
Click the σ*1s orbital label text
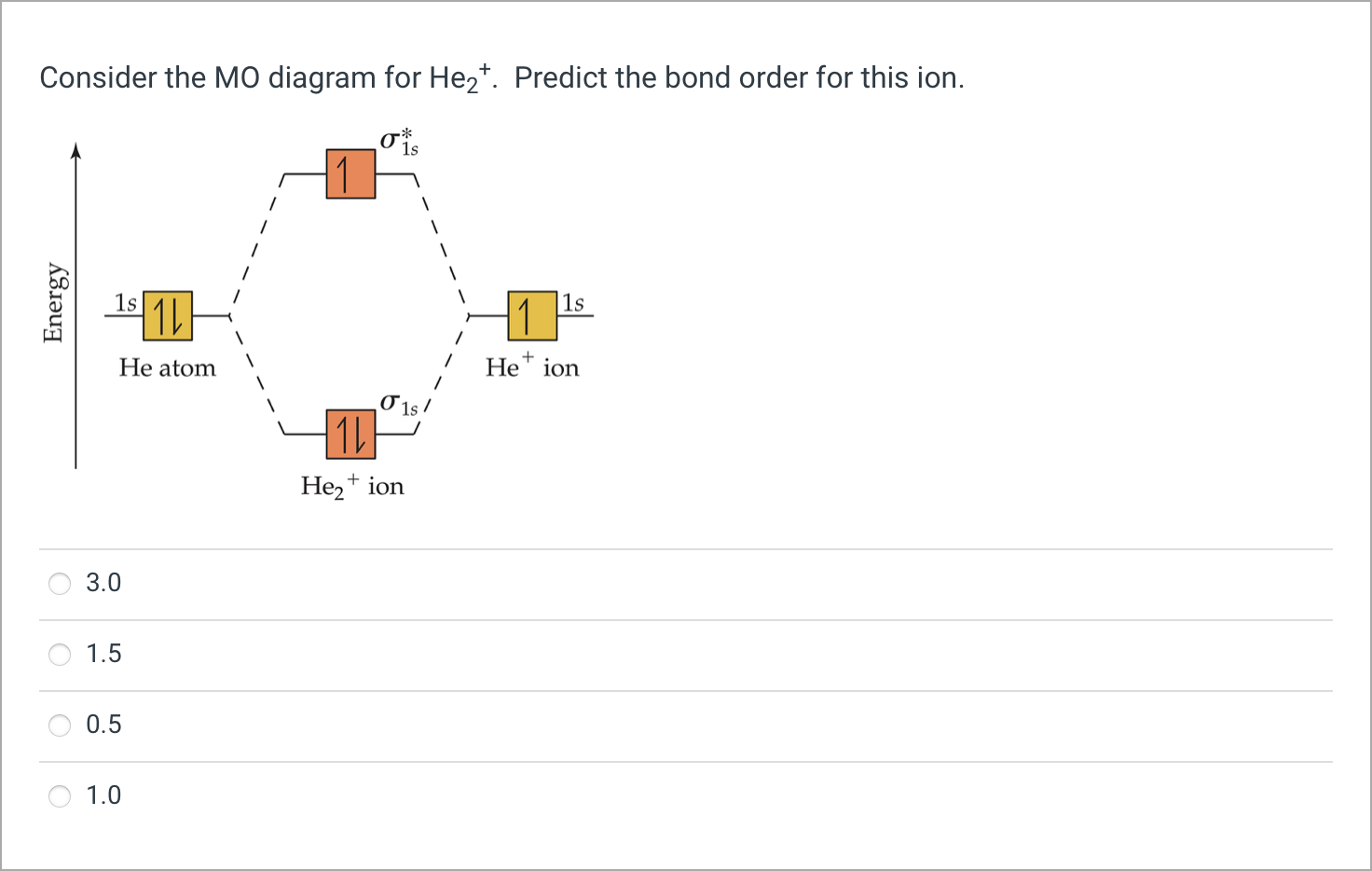pos(398,140)
